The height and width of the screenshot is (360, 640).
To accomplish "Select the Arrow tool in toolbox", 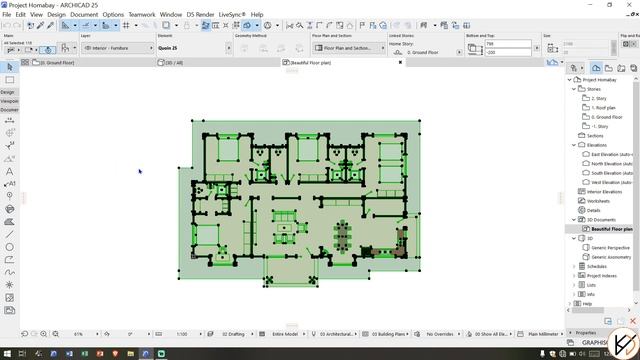I will coord(10,67).
